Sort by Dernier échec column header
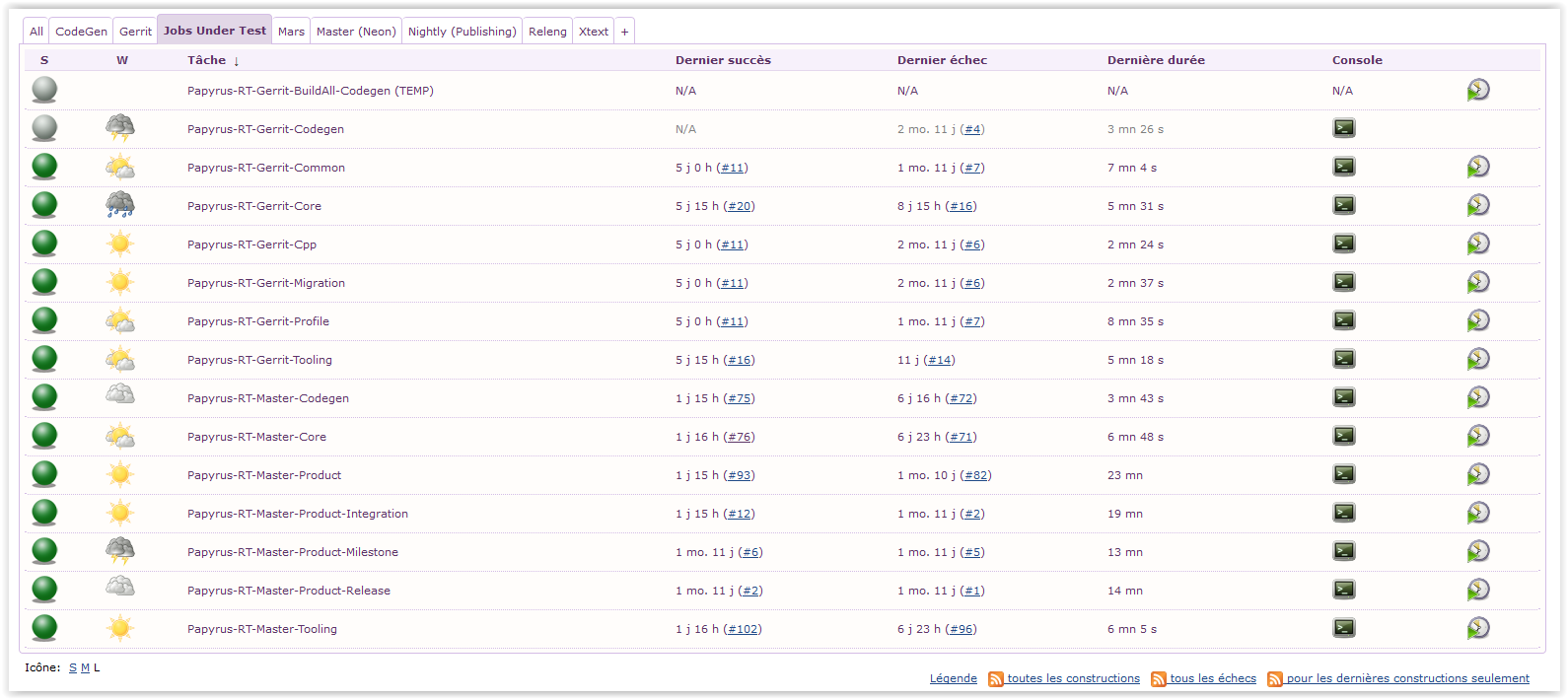 pyautogui.click(x=942, y=60)
